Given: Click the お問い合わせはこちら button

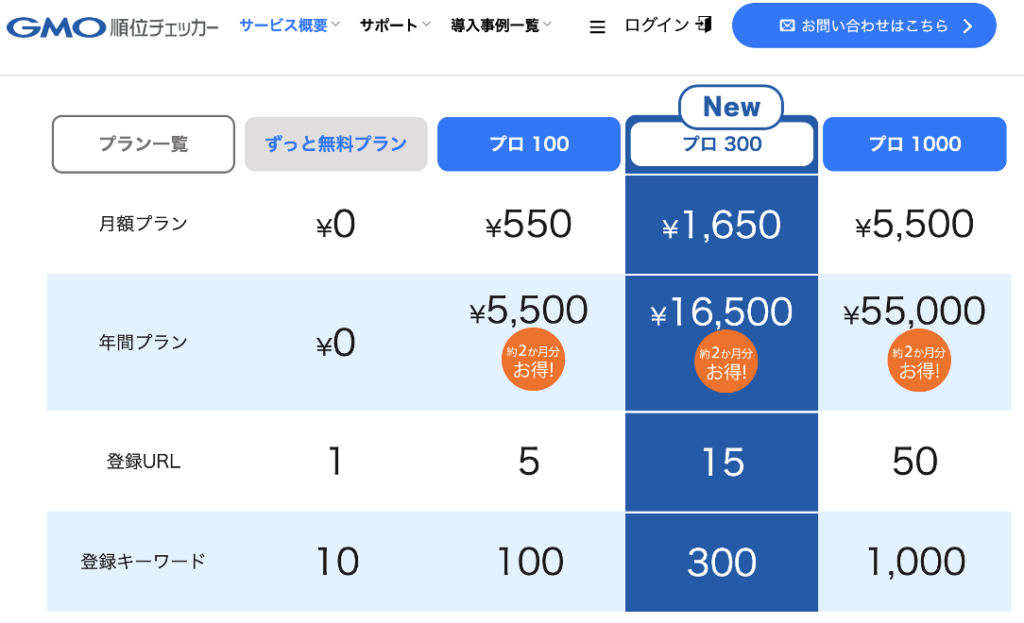Looking at the screenshot, I should pos(864,26).
